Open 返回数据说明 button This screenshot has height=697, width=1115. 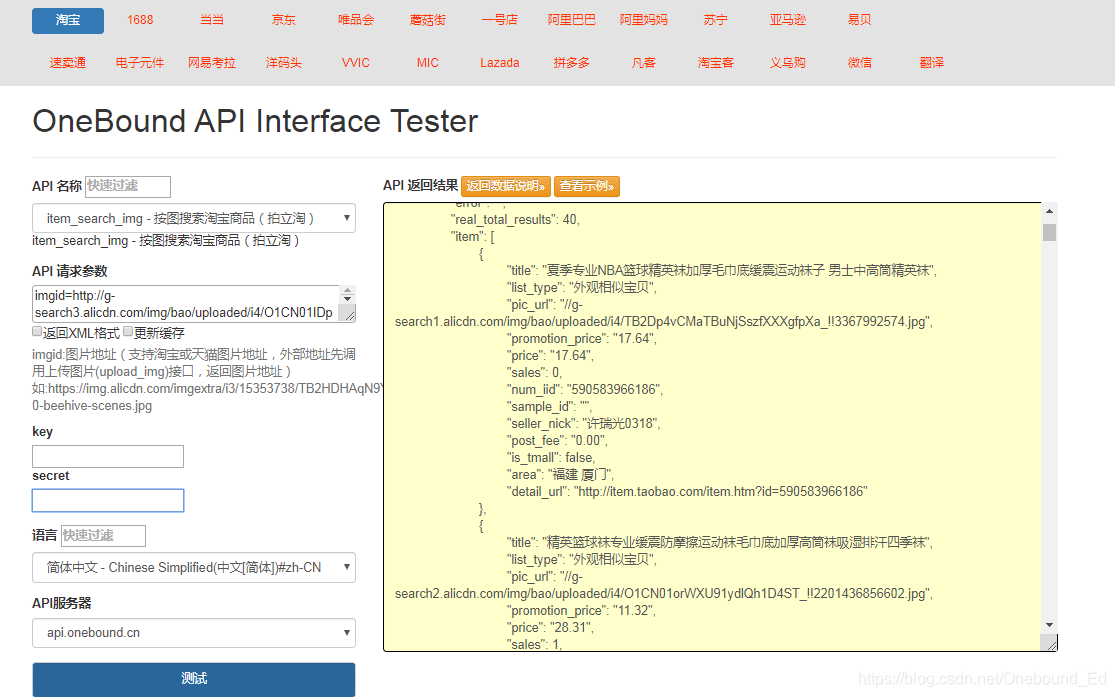pyautogui.click(x=506, y=186)
